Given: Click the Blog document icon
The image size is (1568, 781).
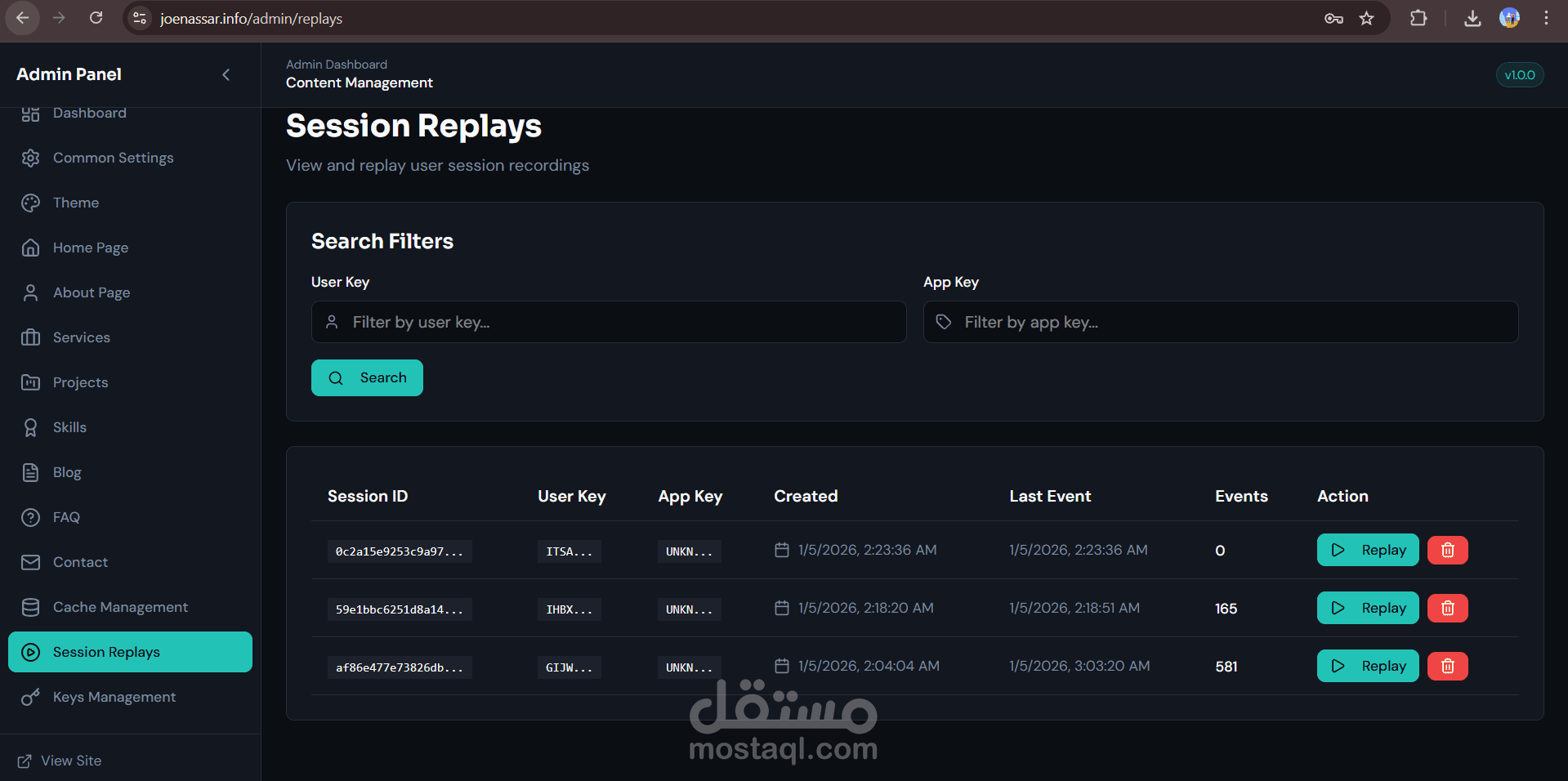Looking at the screenshot, I should tap(30, 472).
